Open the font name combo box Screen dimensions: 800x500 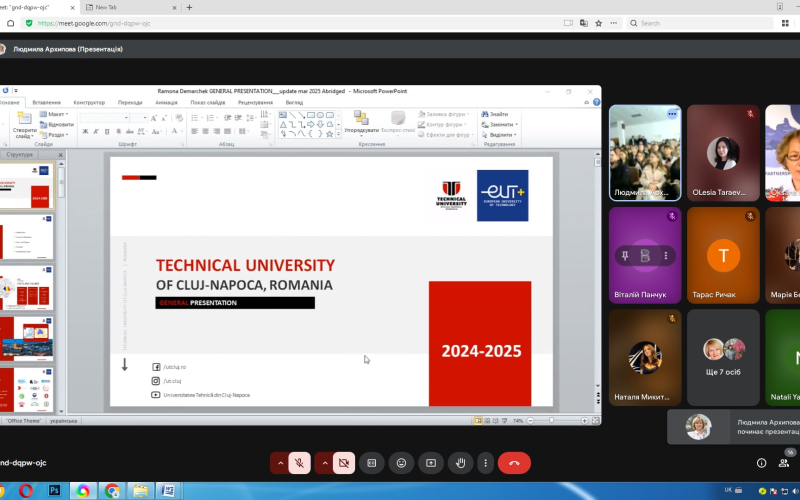click(105, 118)
